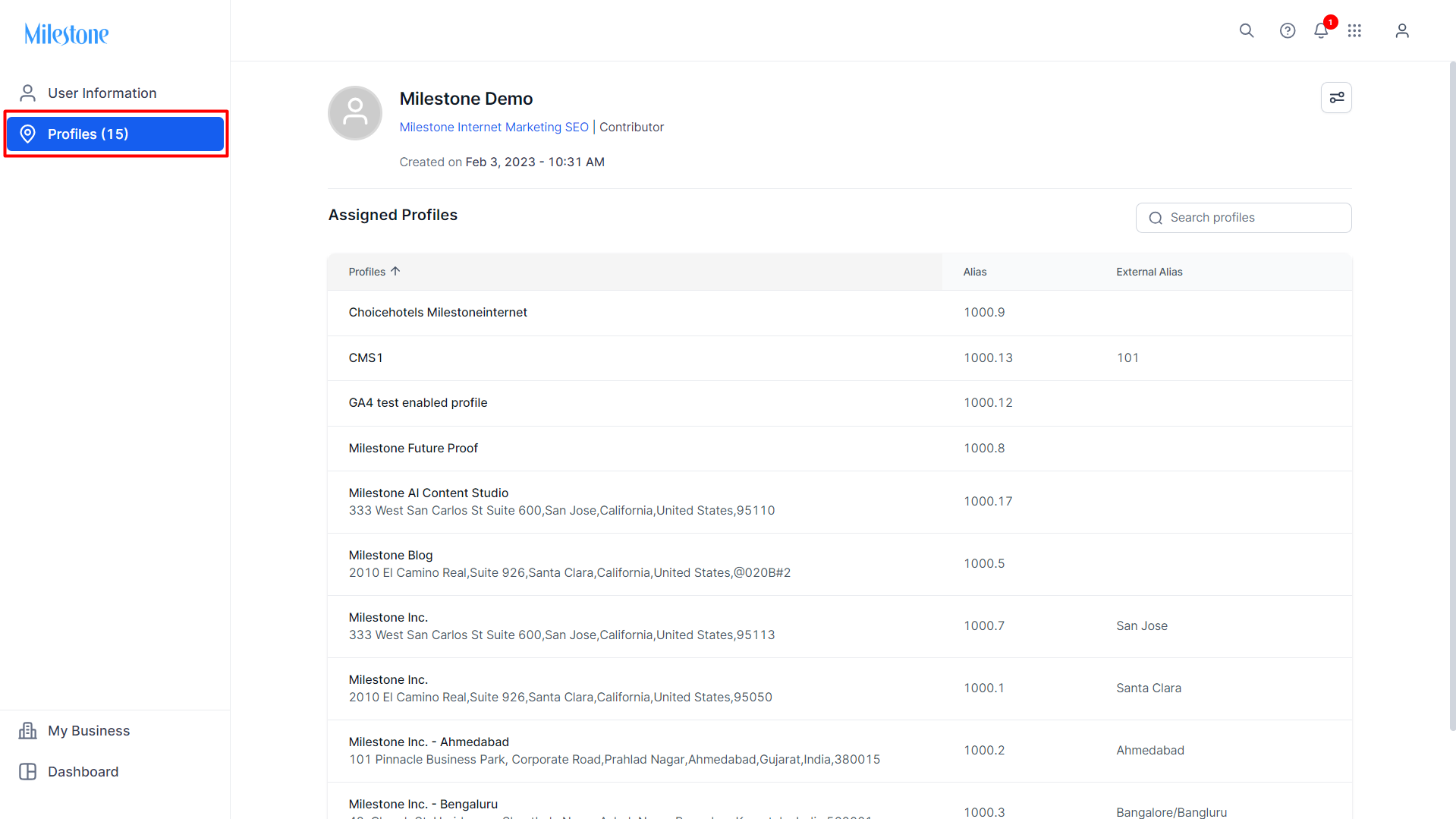Click the Profiles location pin icon
The width and height of the screenshot is (1456, 819).
(x=28, y=134)
